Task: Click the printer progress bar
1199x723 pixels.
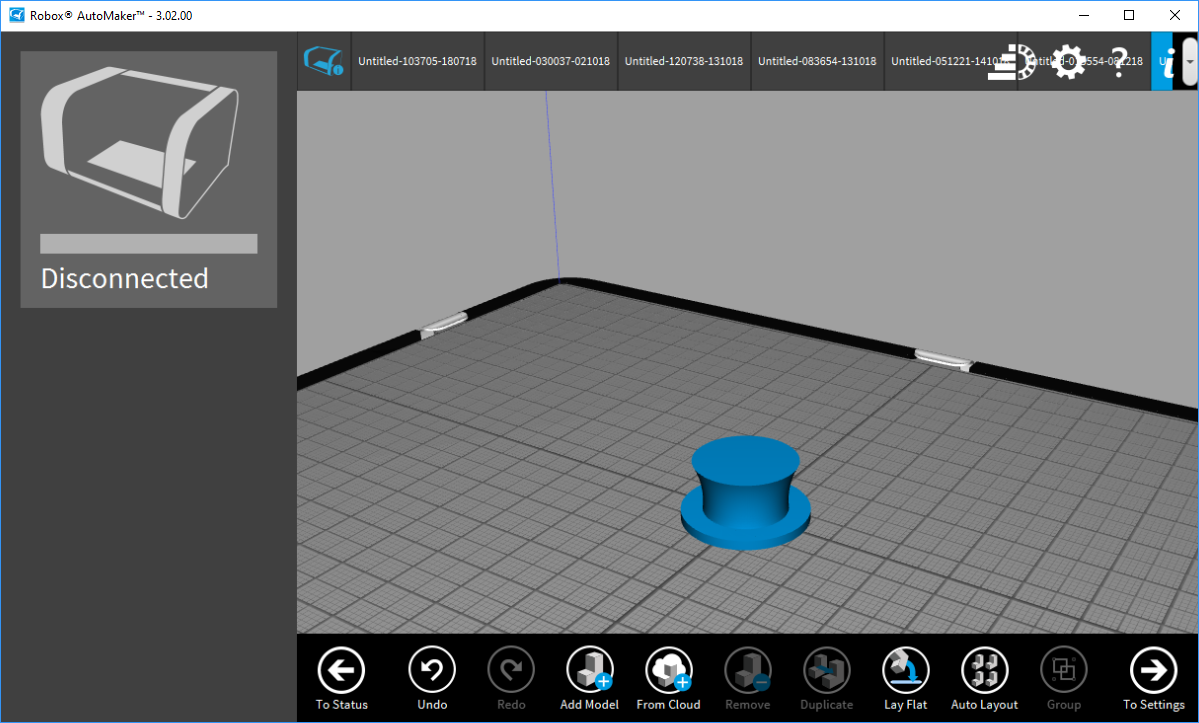Action: tap(149, 244)
